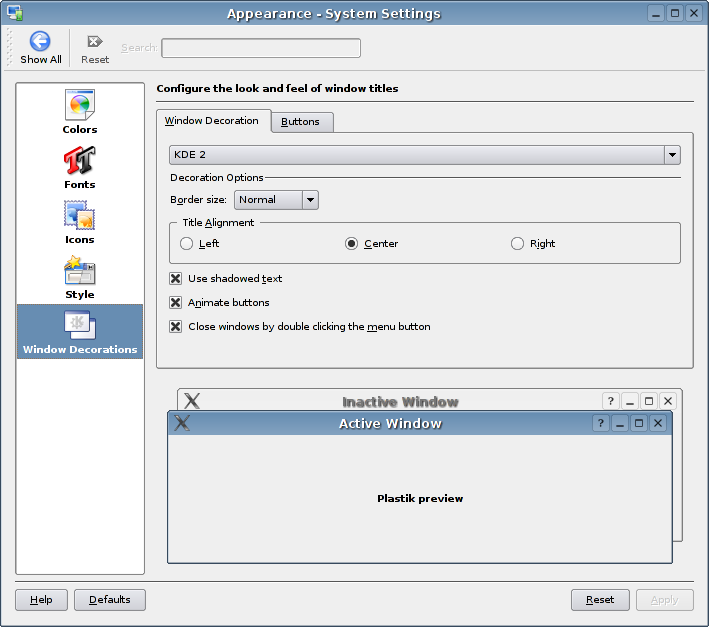Screen dimensions: 709x627
Task: Click minimize on Active Window preview
Action: (620, 423)
